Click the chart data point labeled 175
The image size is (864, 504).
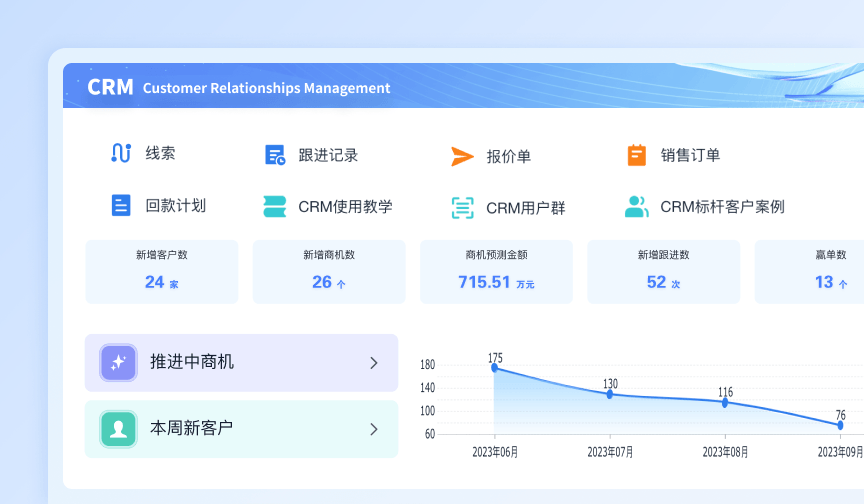[494, 367]
